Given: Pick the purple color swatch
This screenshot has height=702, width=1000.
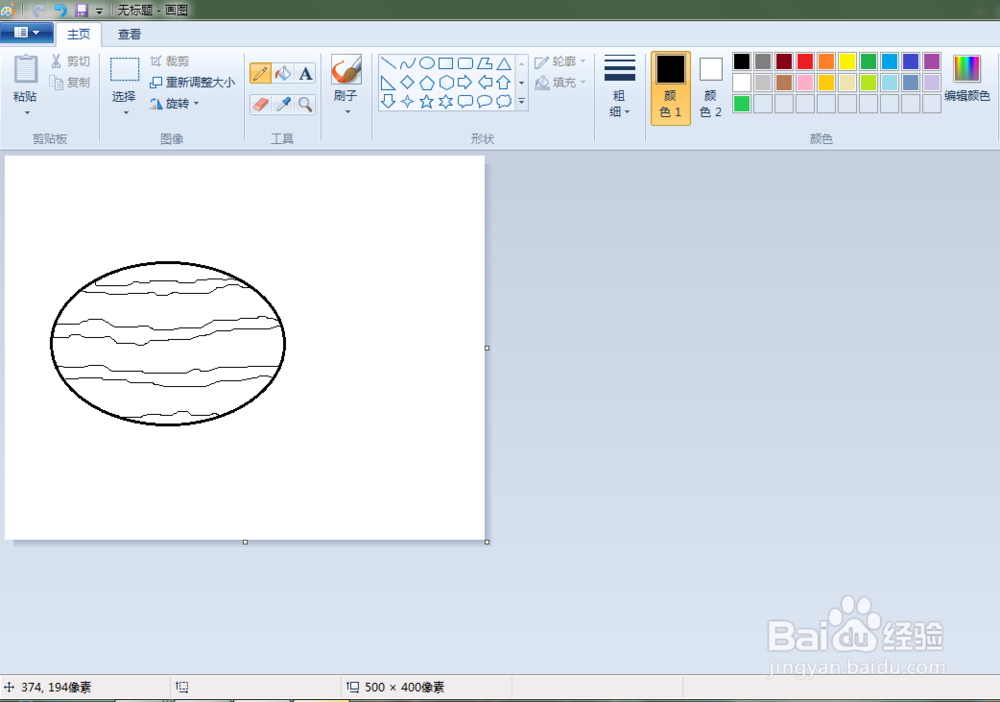Looking at the screenshot, I should point(932,61).
